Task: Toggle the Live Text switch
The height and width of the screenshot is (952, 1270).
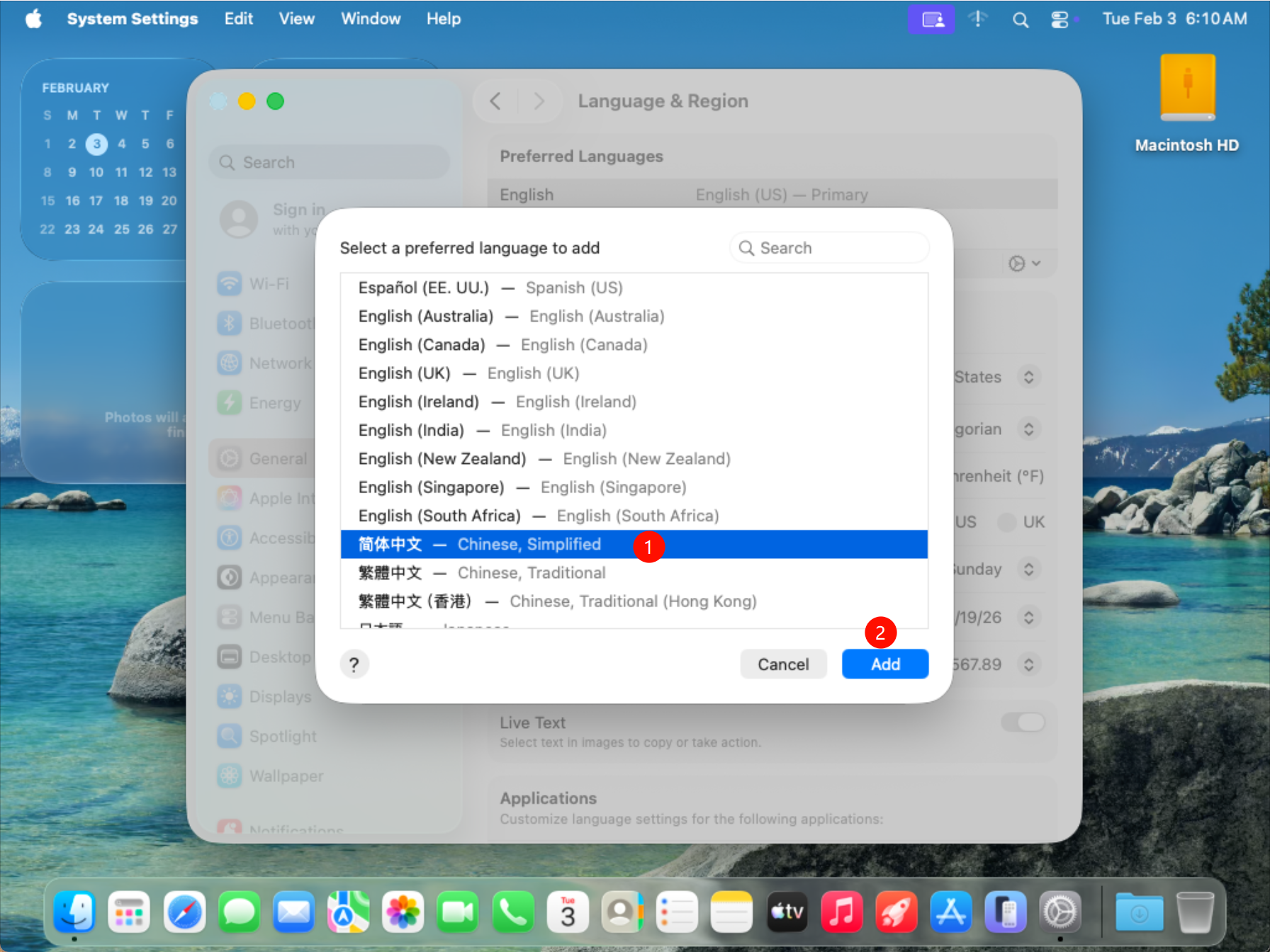Action: pyautogui.click(x=1022, y=722)
